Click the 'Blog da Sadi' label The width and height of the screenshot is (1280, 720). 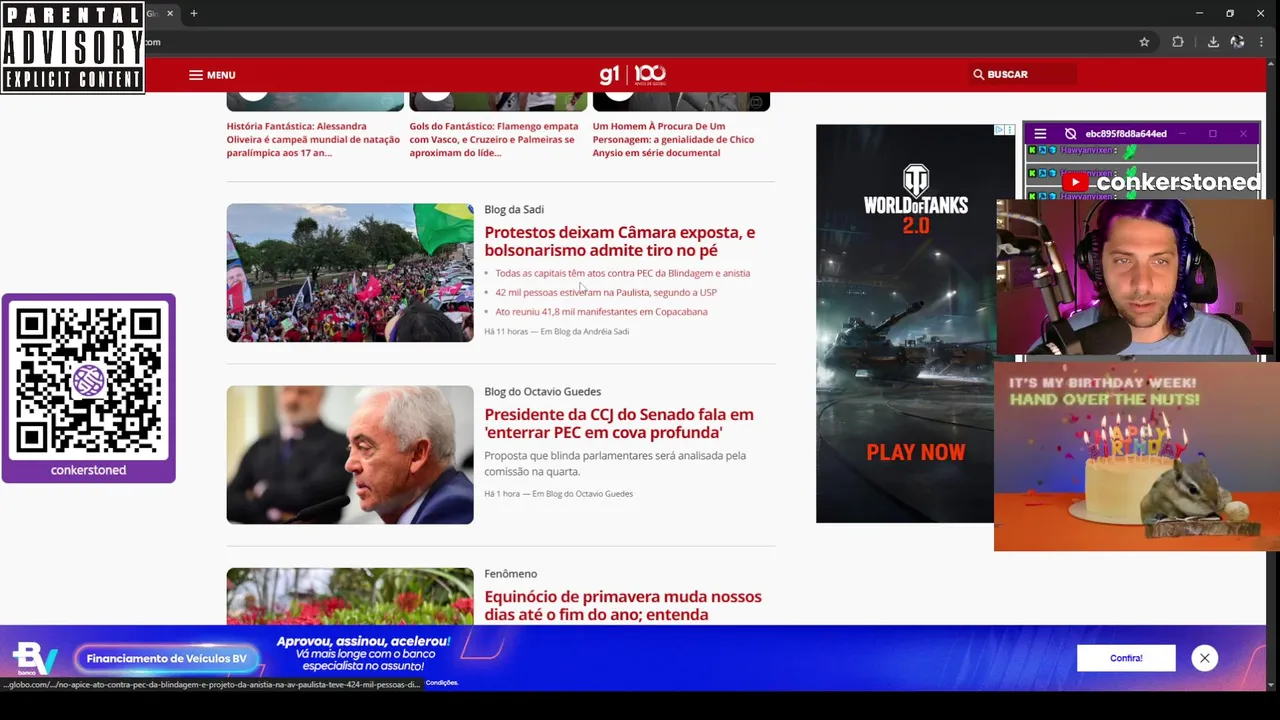point(514,209)
